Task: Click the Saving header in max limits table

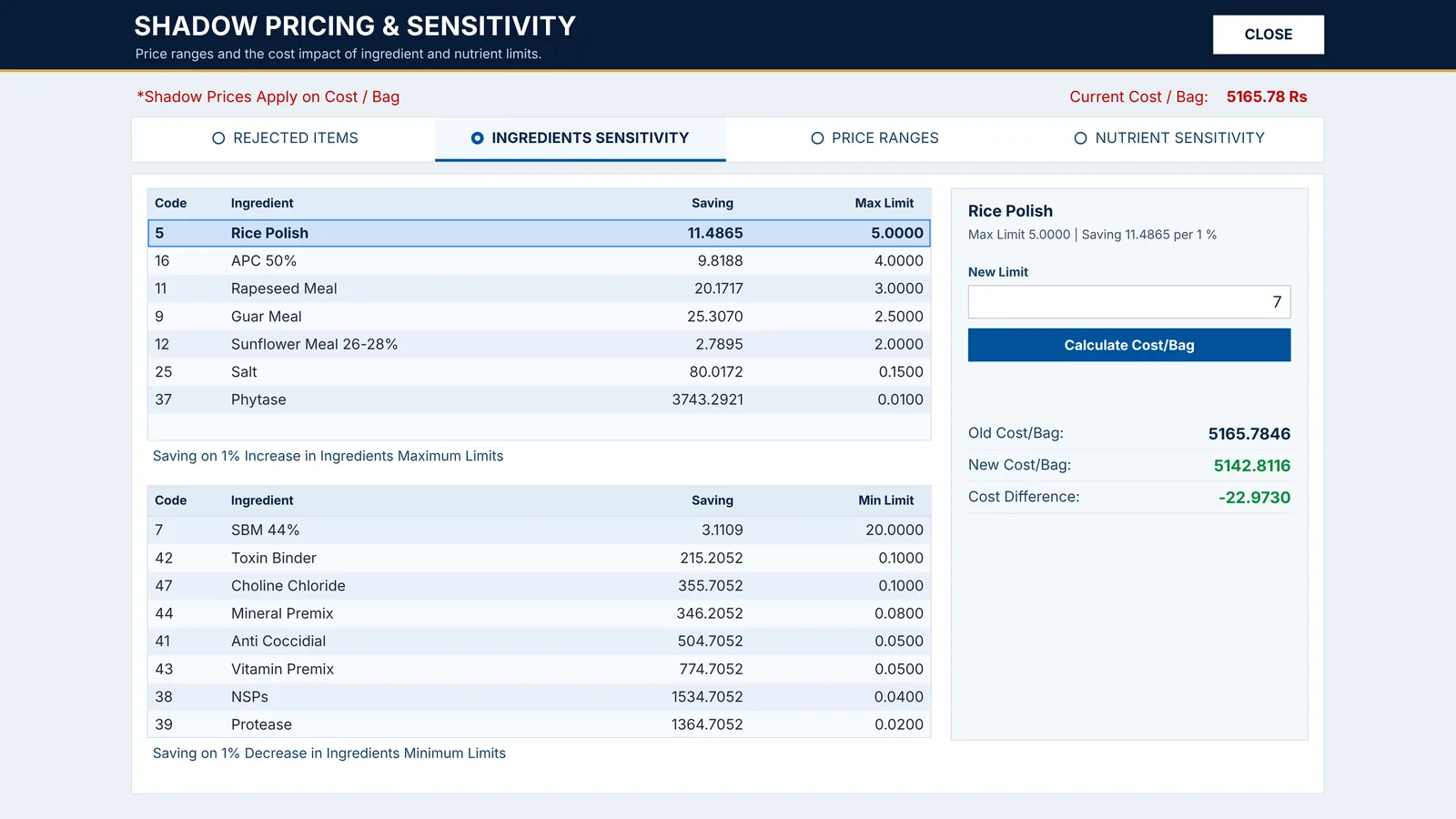Action: tap(713, 203)
